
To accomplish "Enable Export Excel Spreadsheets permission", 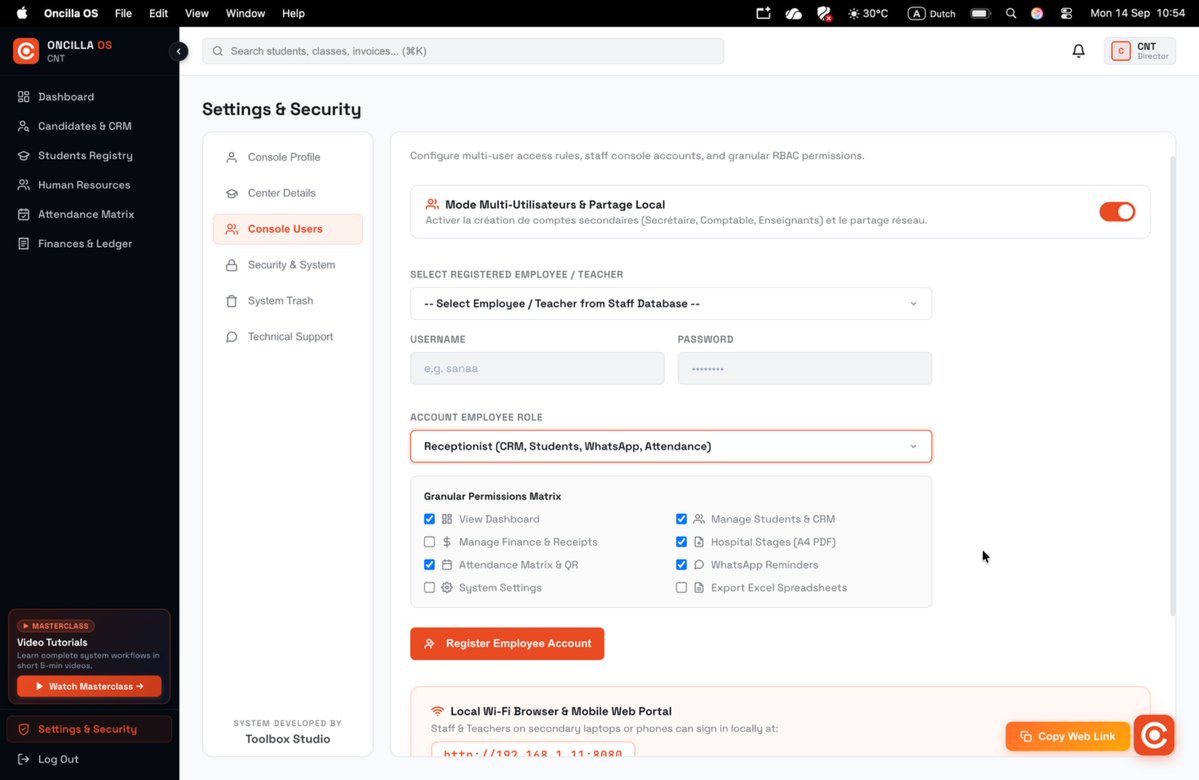I will 681,587.
